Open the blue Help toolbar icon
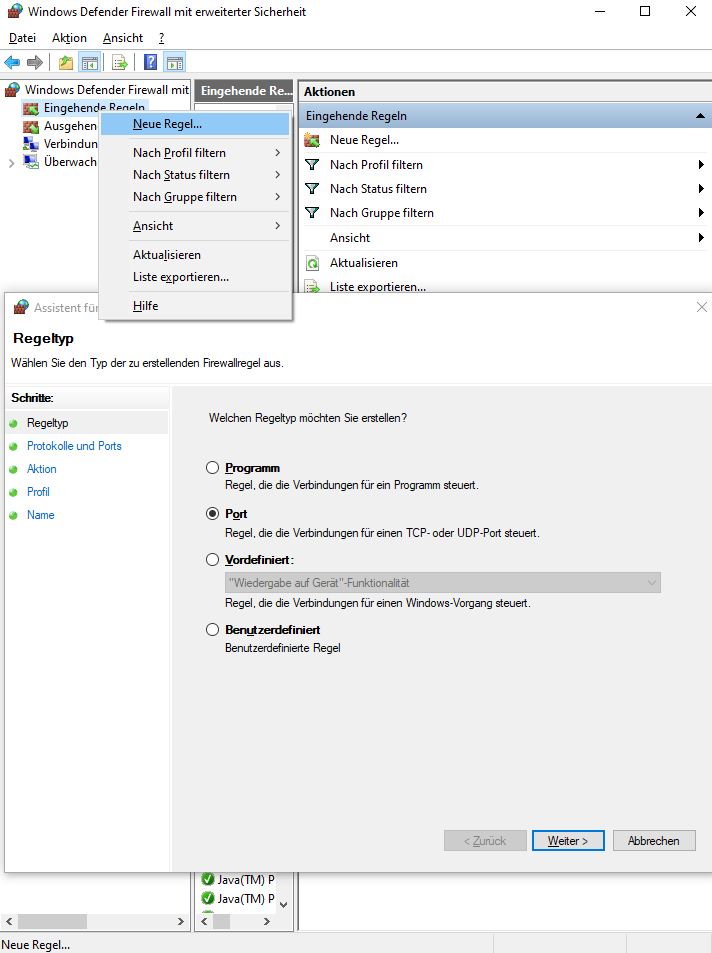This screenshot has height=953, width=712. [x=150, y=62]
